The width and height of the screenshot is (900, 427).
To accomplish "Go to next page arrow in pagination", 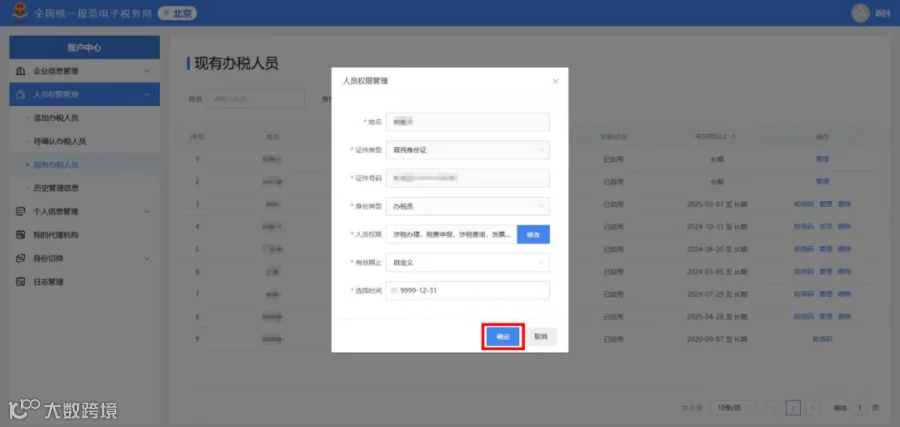I will point(813,407).
